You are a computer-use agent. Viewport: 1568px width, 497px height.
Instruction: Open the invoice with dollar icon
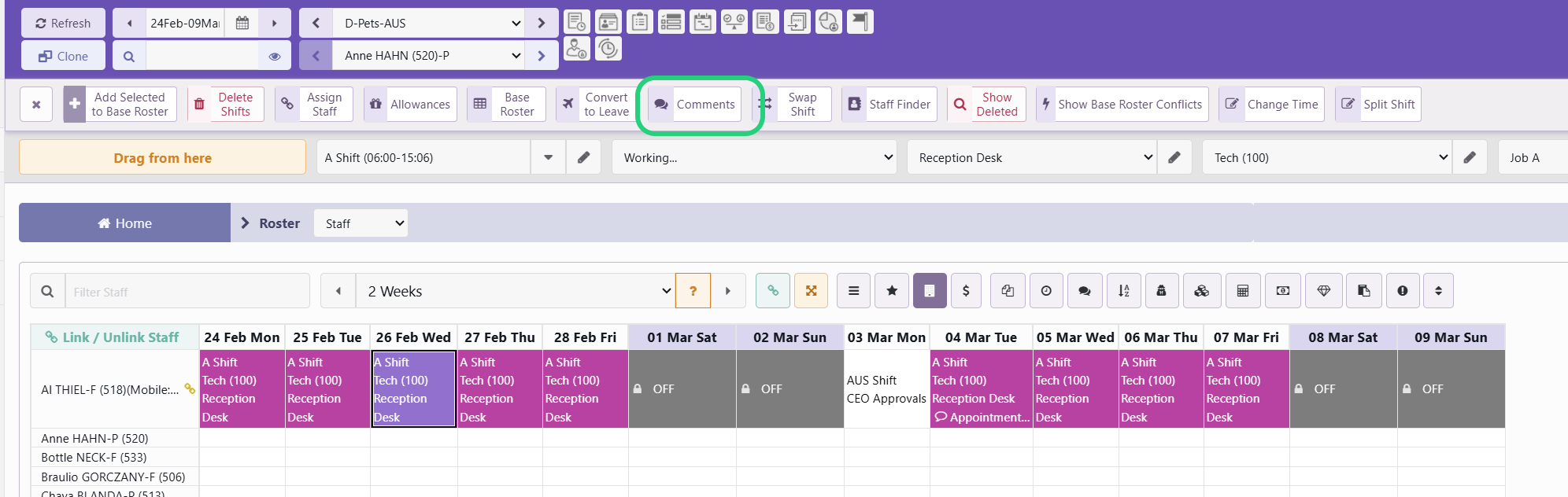tap(765, 22)
